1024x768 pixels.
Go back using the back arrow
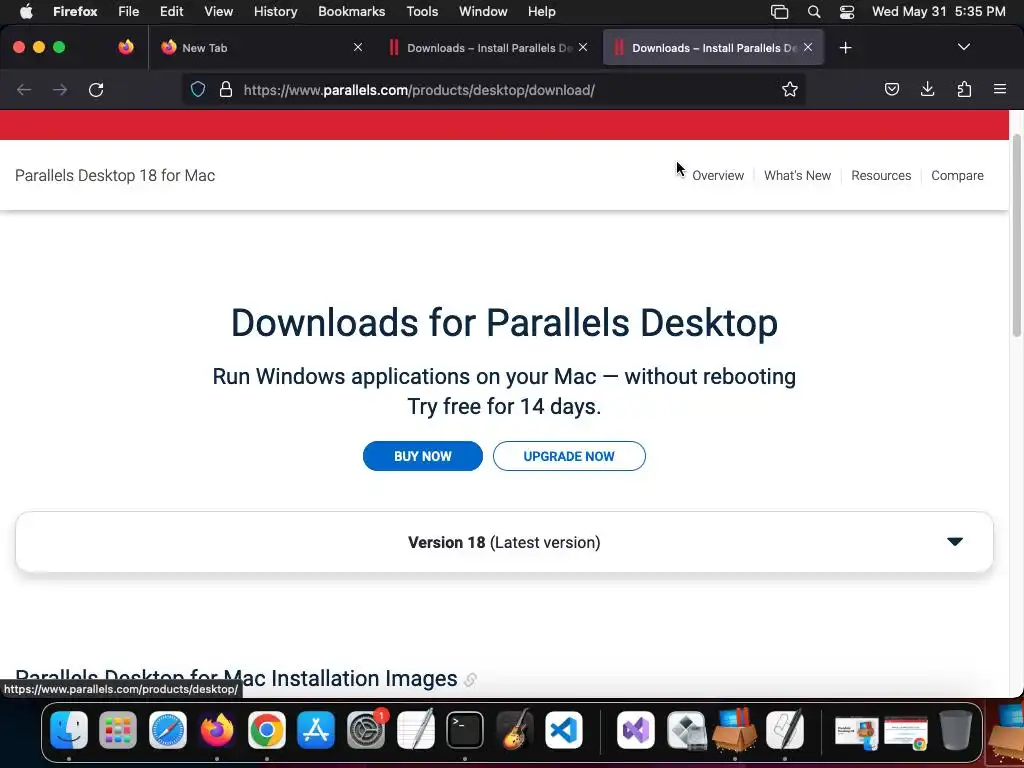[x=24, y=89]
